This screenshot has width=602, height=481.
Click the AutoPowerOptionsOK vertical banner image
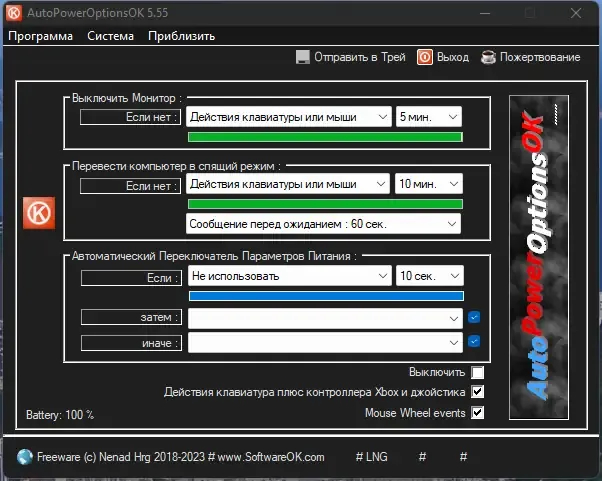(539, 257)
